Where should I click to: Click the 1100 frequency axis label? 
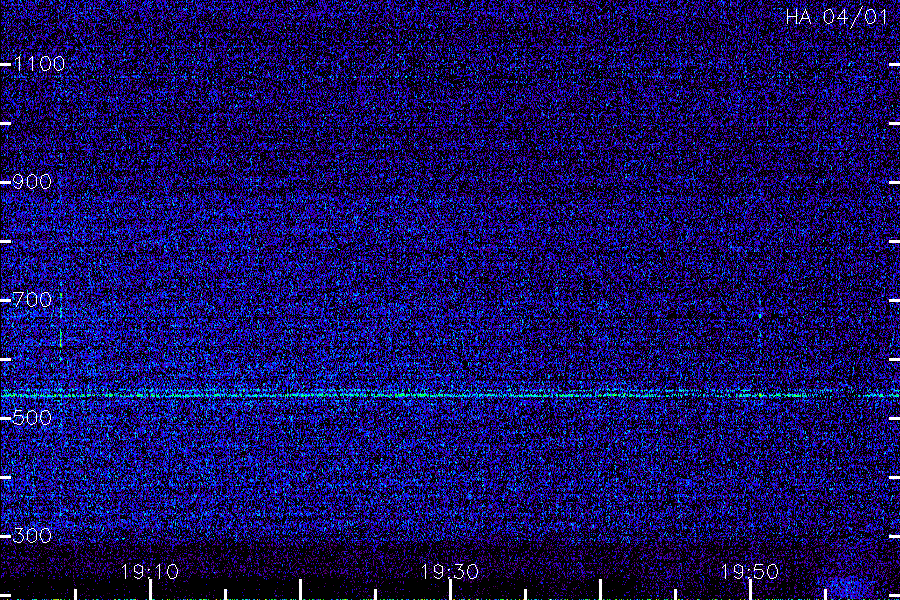coord(39,64)
